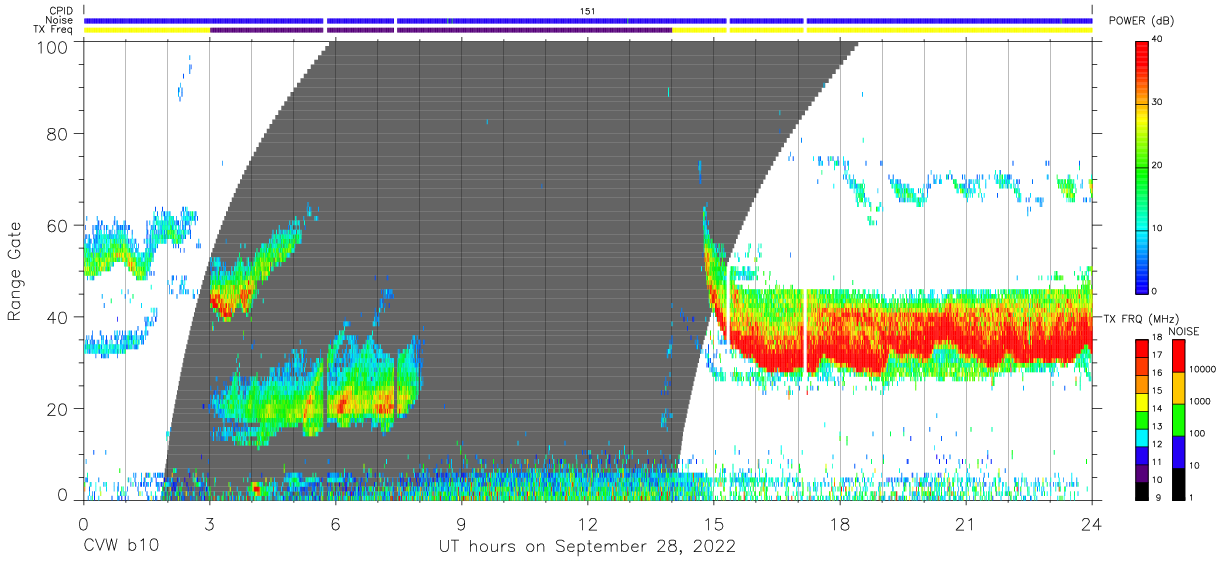Click the '10000' label on the NOISE scale
1228x567 pixels.
point(1201,369)
